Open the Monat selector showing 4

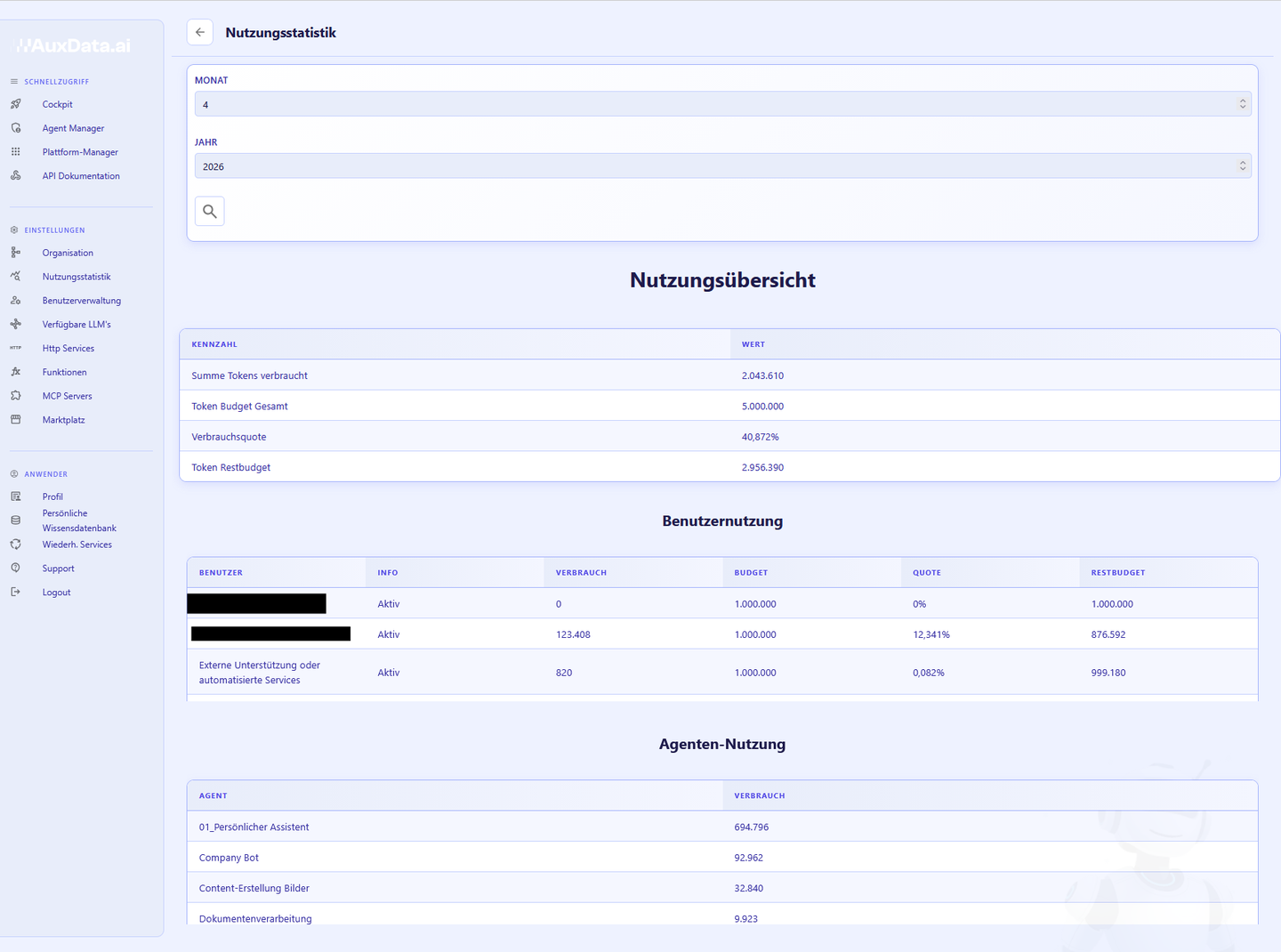click(722, 104)
